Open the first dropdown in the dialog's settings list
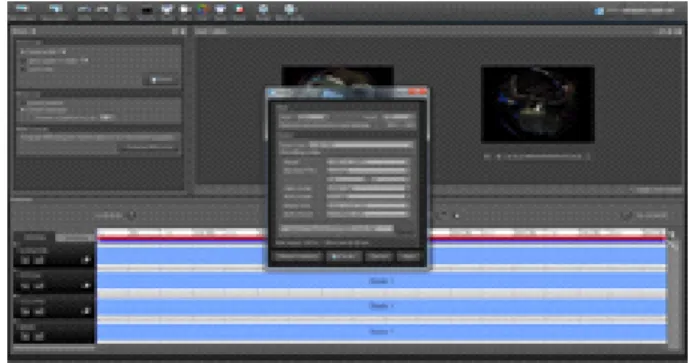Screen dimensions: 689x363 (x=368, y=162)
